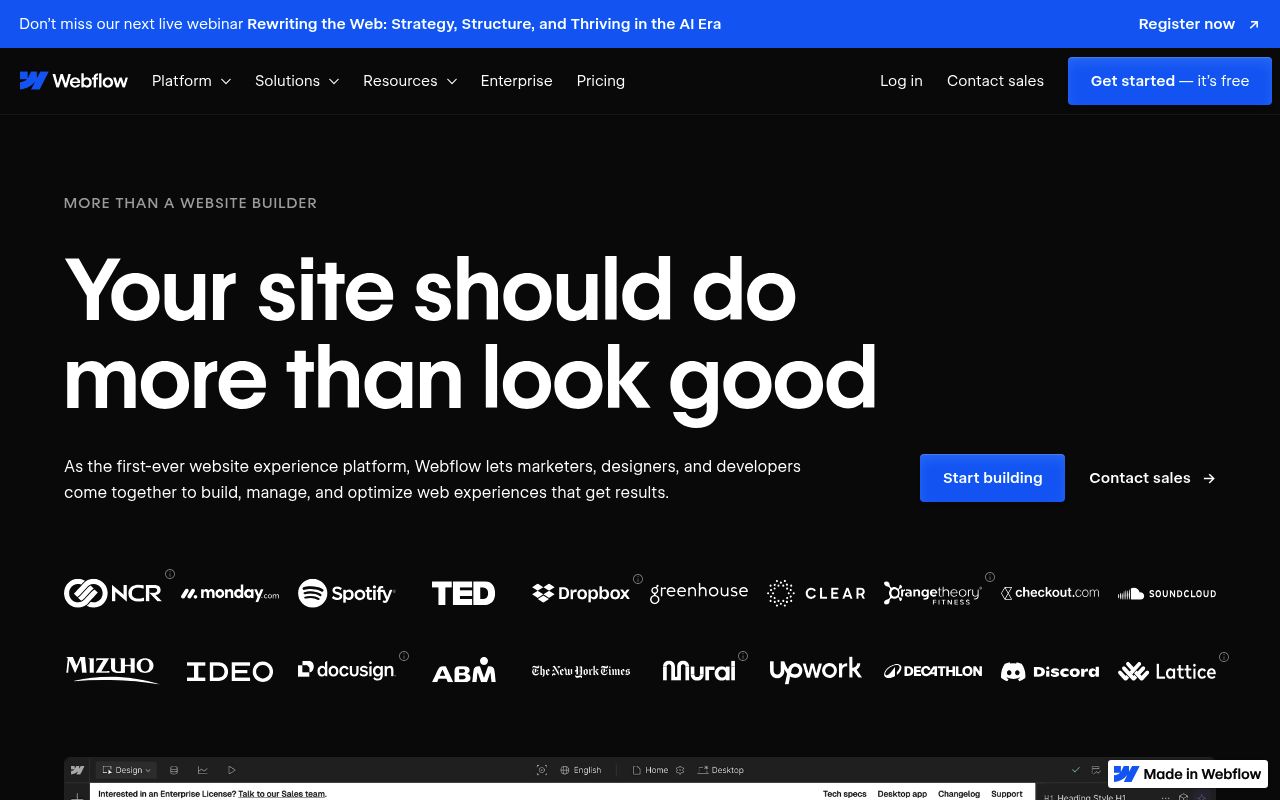Click the Orangetheory Fitness logo
This screenshot has width=1280, height=800.
point(933,593)
